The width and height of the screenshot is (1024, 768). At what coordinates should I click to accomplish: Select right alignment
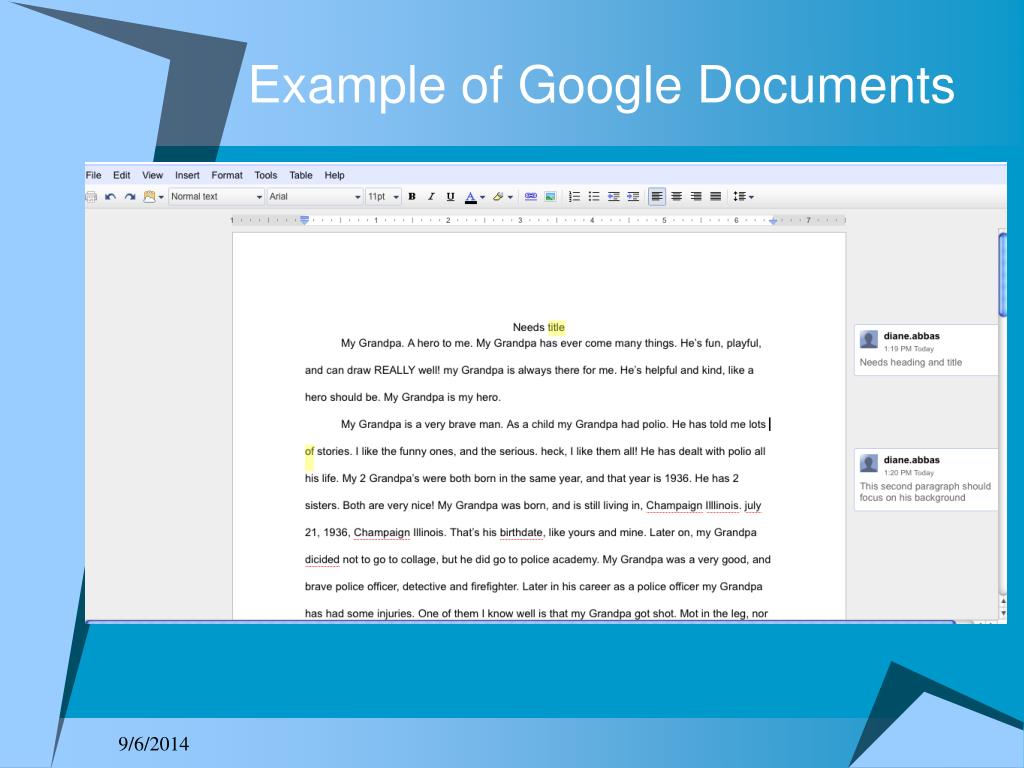696,197
